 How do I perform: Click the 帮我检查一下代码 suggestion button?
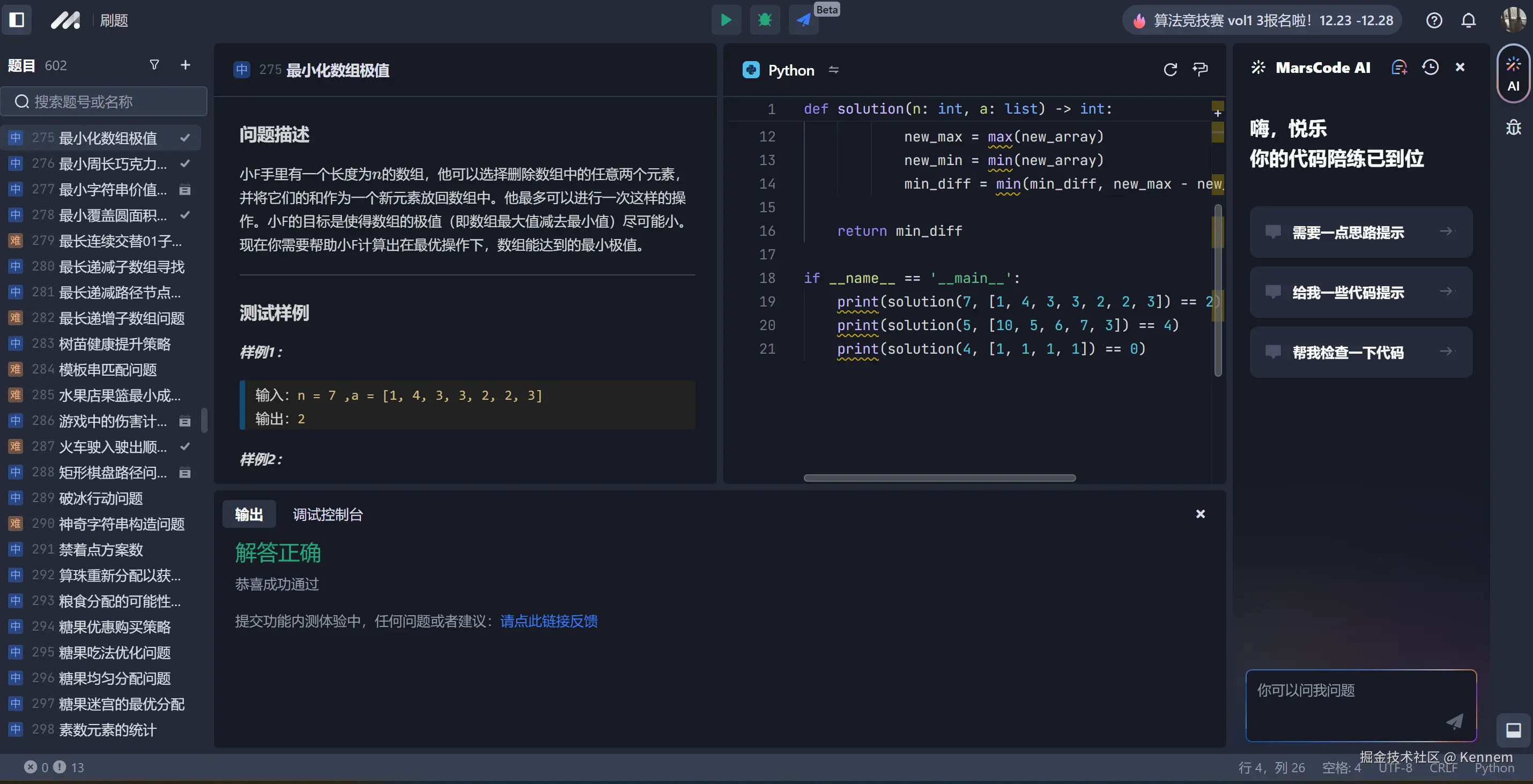click(1360, 352)
